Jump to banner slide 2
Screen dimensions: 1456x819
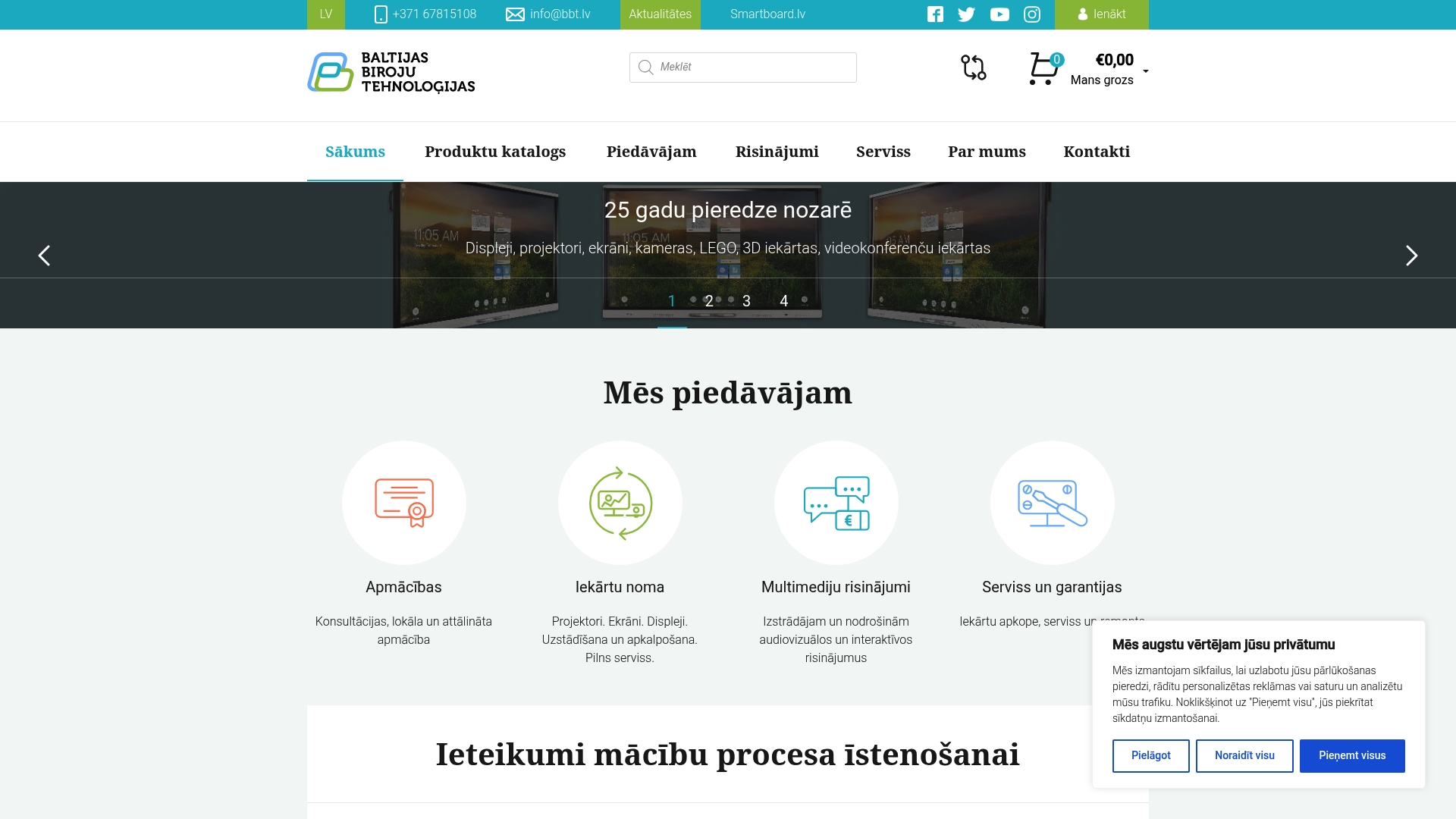709,301
